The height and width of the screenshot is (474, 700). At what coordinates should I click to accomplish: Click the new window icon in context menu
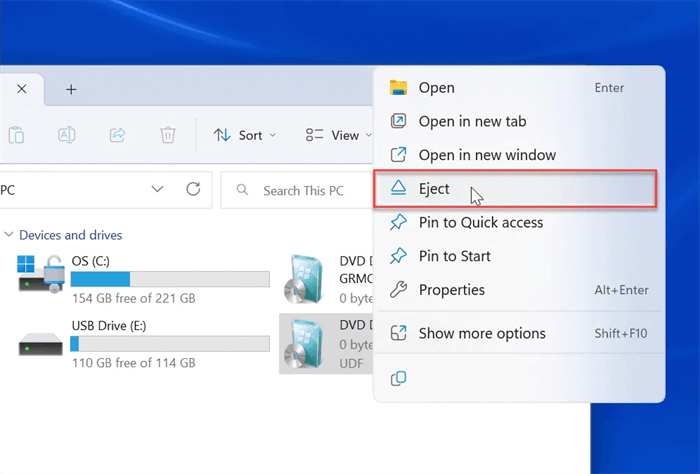point(398,154)
